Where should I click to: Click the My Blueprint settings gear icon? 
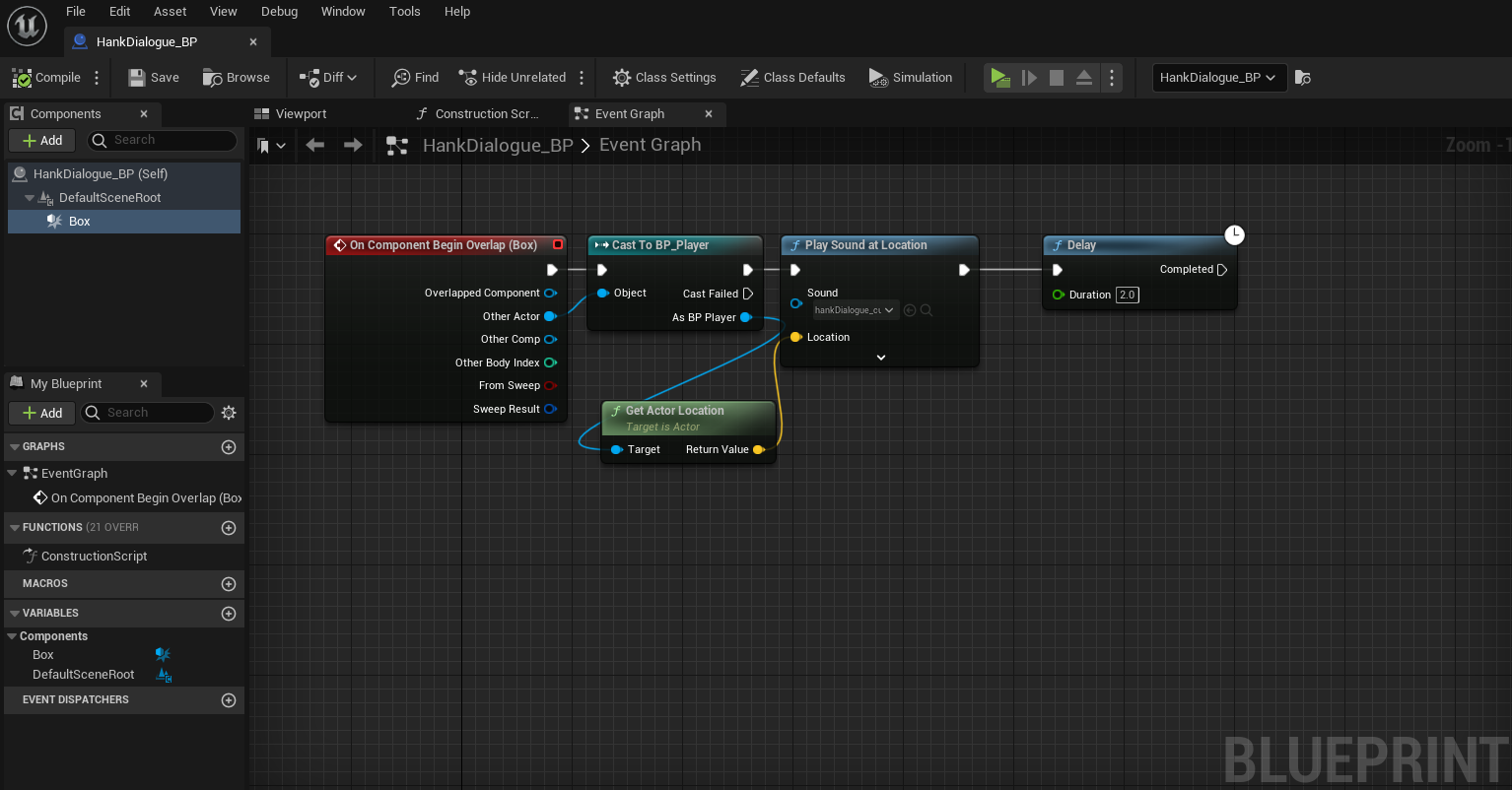click(x=229, y=413)
